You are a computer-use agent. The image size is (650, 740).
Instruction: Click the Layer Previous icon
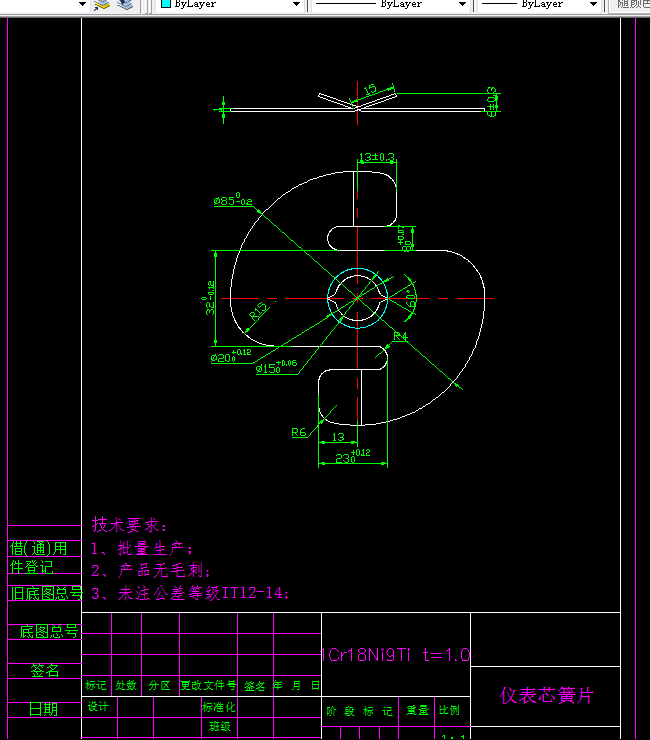[125, 5]
